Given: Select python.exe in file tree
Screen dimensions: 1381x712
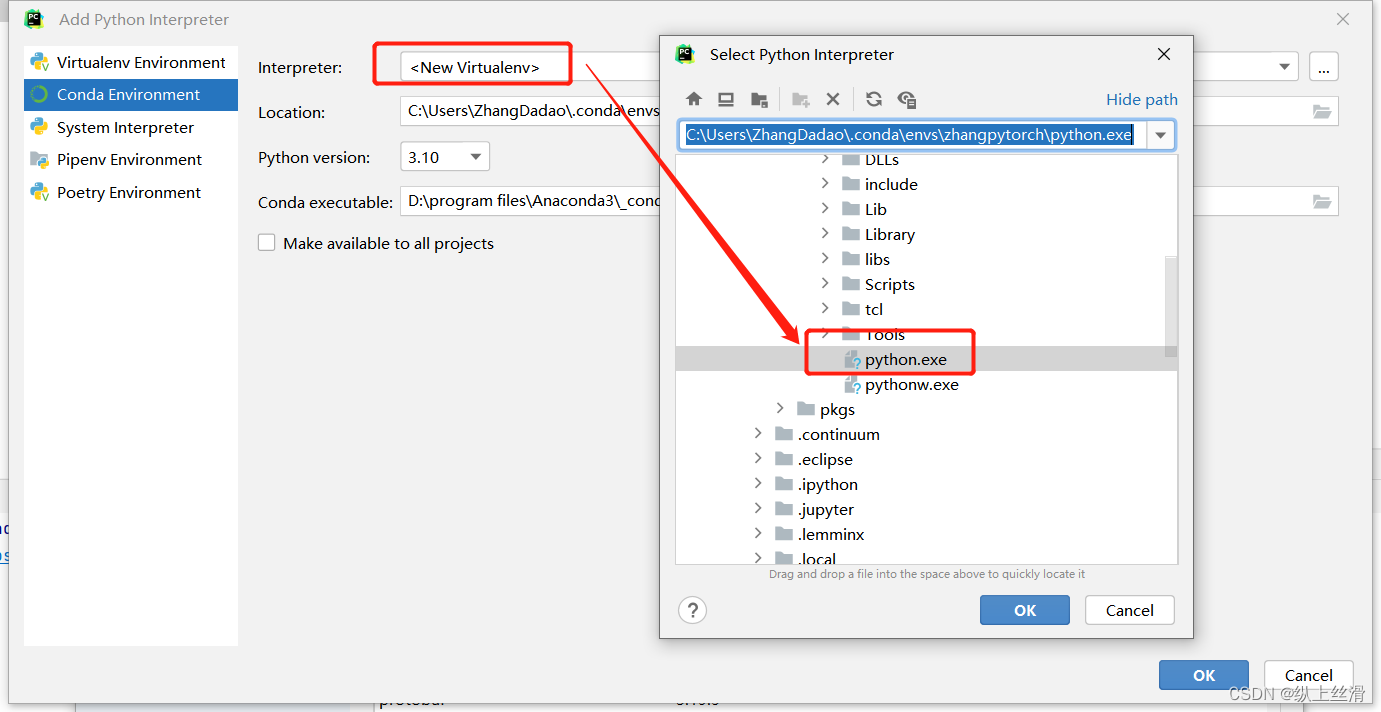Looking at the screenshot, I should pyautogui.click(x=926, y=359).
